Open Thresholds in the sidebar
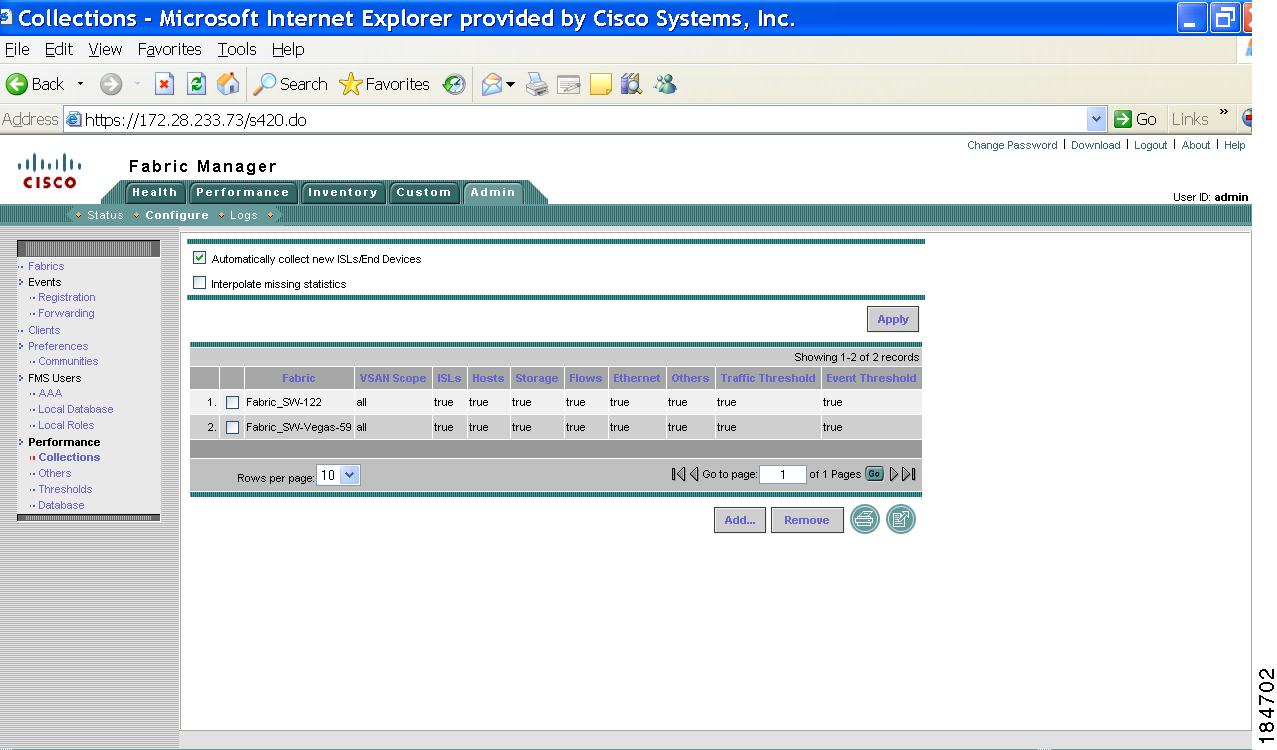This screenshot has width=1277, height=750. pos(65,489)
